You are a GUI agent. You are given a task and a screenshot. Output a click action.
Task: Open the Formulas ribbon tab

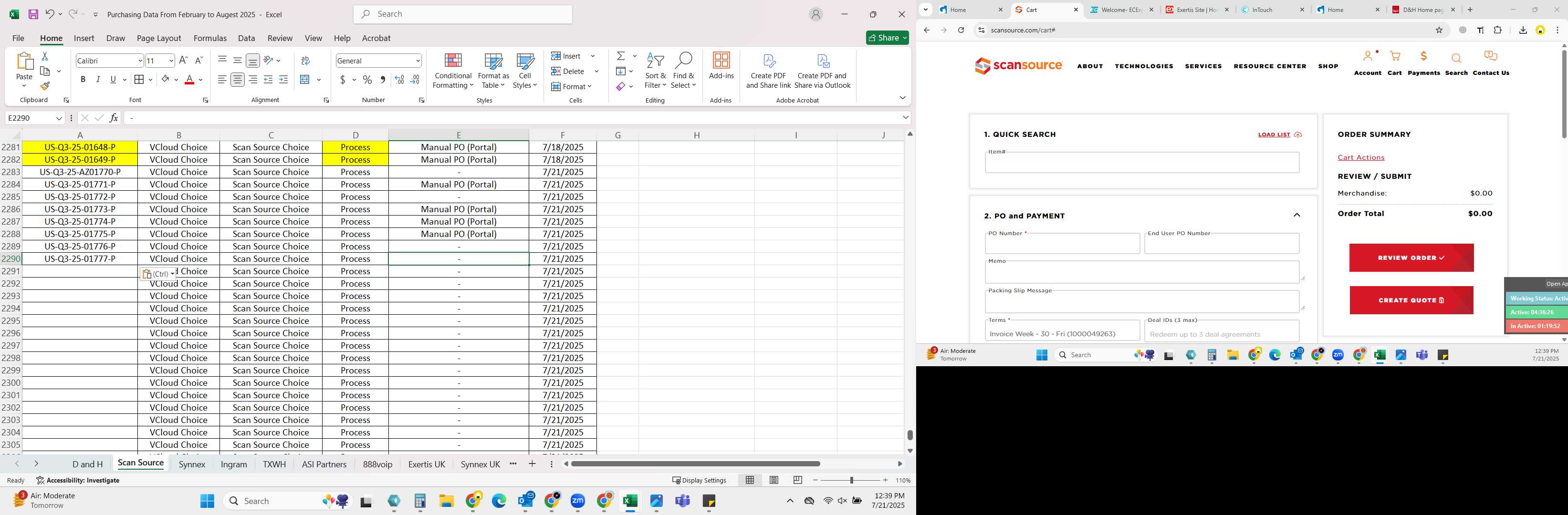210,38
